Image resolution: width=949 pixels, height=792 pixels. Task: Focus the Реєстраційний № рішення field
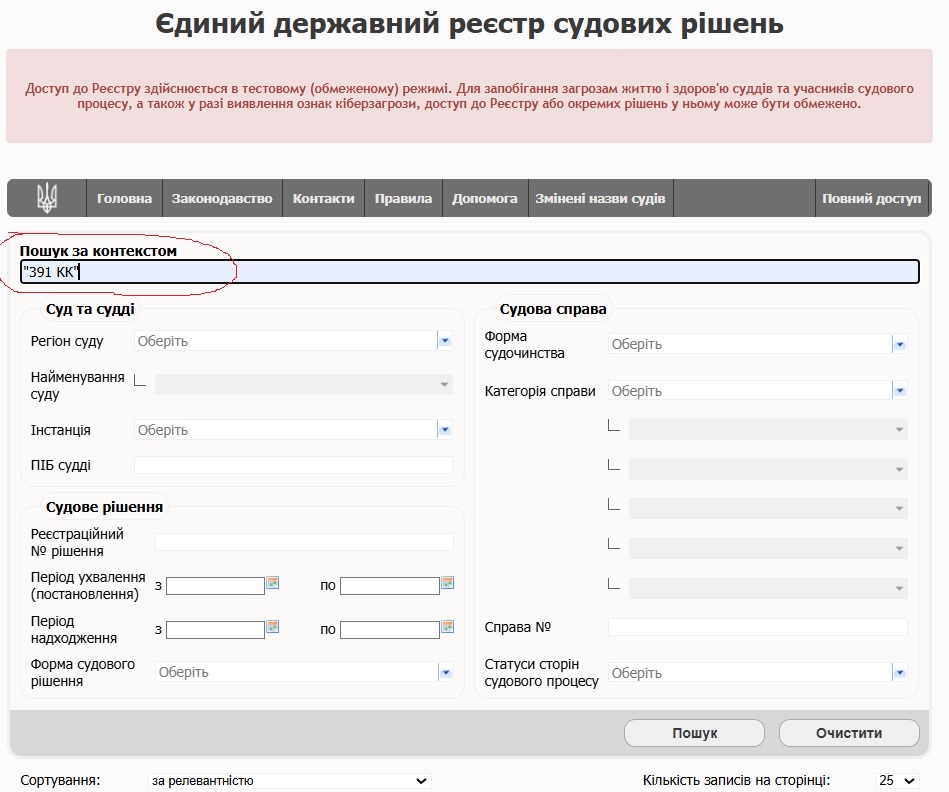304,542
